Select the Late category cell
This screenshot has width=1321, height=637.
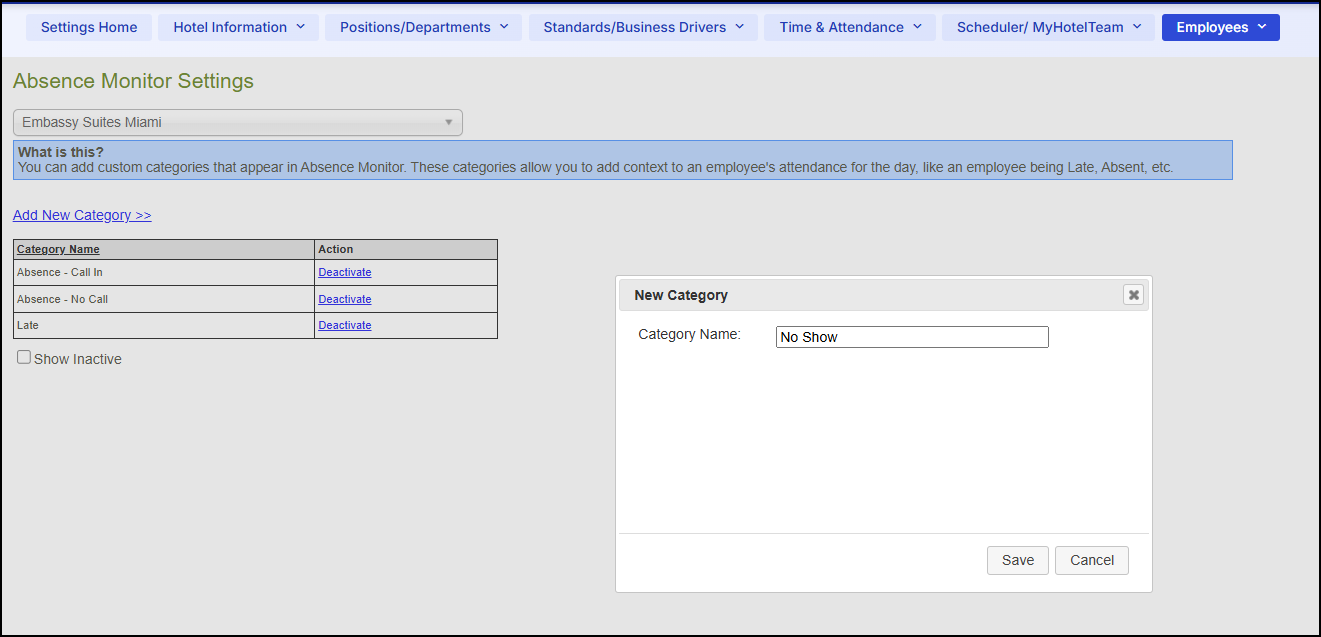164,325
